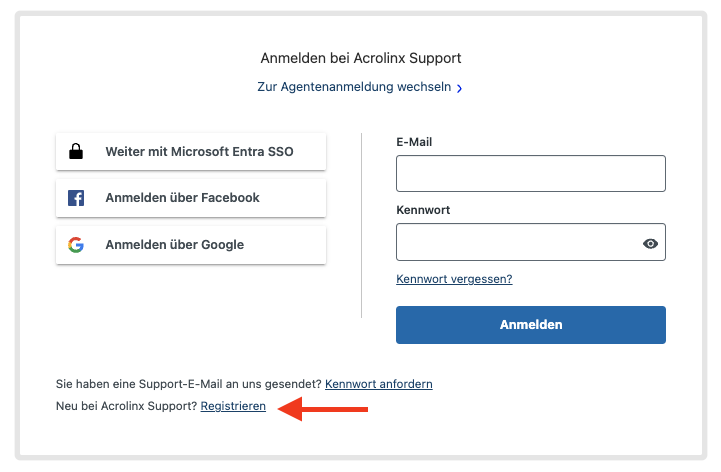
Task: Select Anmelden über Facebook text
Action: click(x=183, y=198)
